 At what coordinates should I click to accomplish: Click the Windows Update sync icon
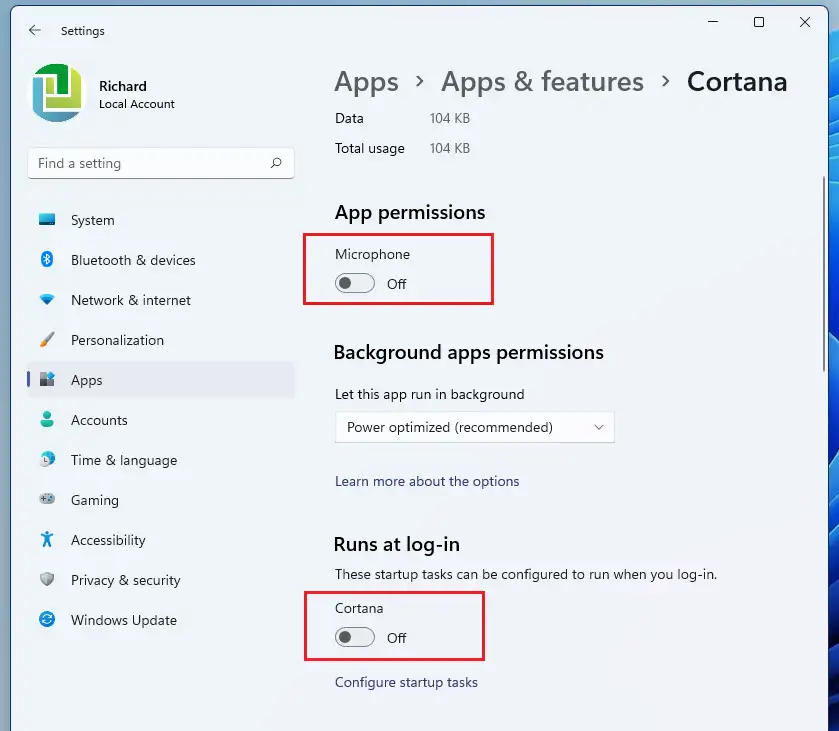(47, 619)
